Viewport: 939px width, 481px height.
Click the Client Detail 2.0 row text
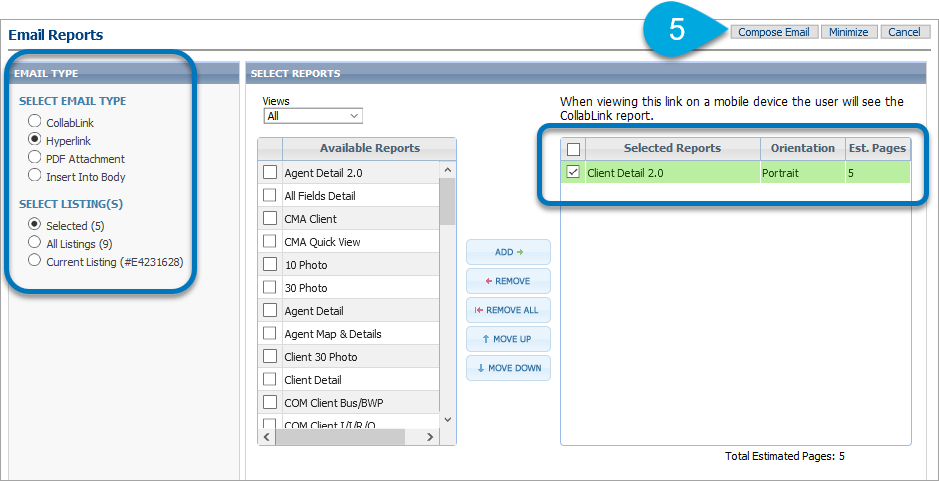(625, 173)
